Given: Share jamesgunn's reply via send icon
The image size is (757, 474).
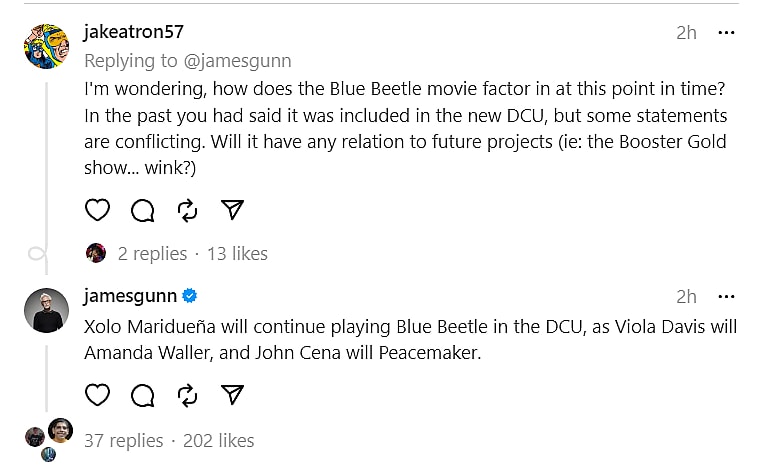Looking at the screenshot, I should (x=232, y=395).
